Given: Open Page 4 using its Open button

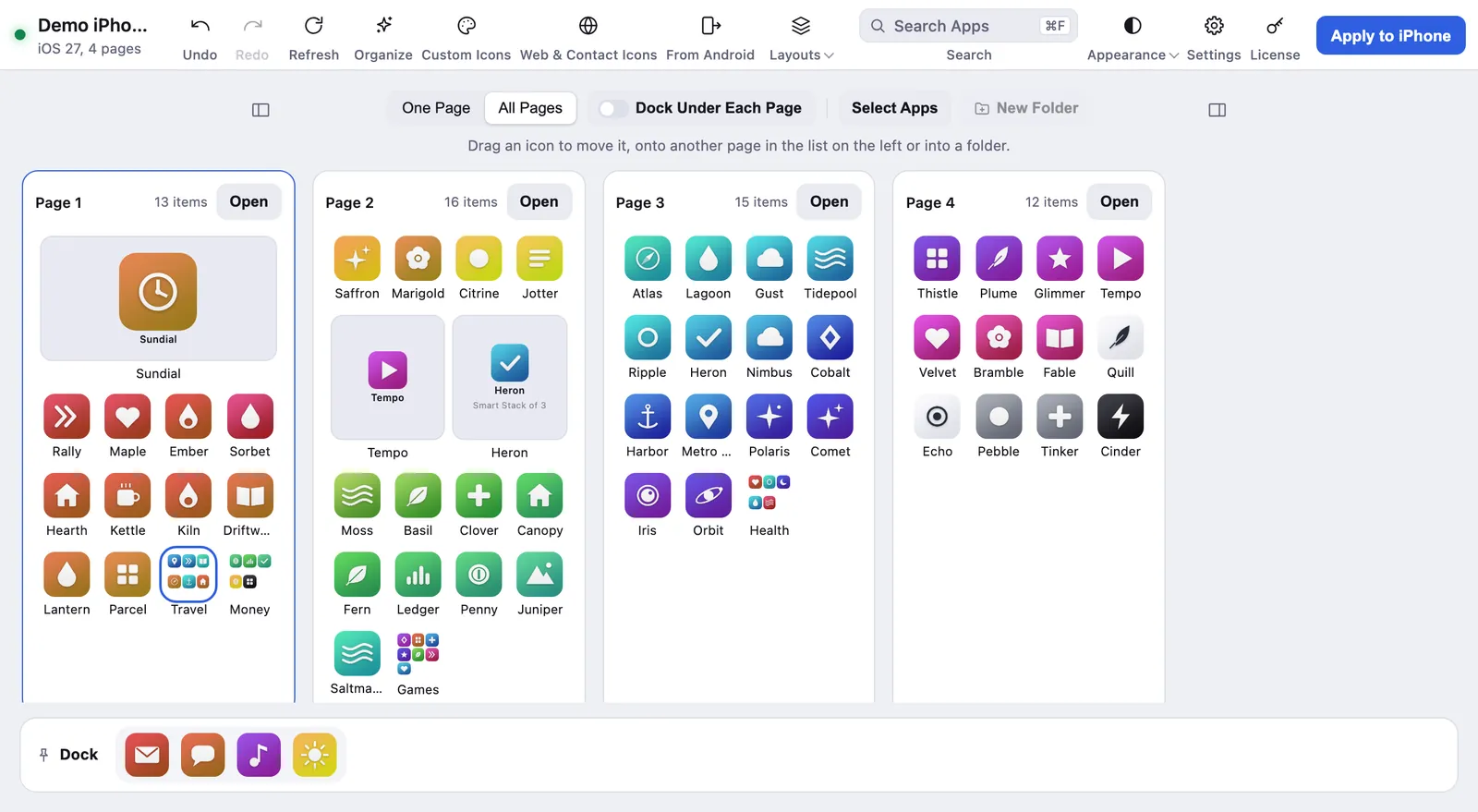Looking at the screenshot, I should point(1119,201).
